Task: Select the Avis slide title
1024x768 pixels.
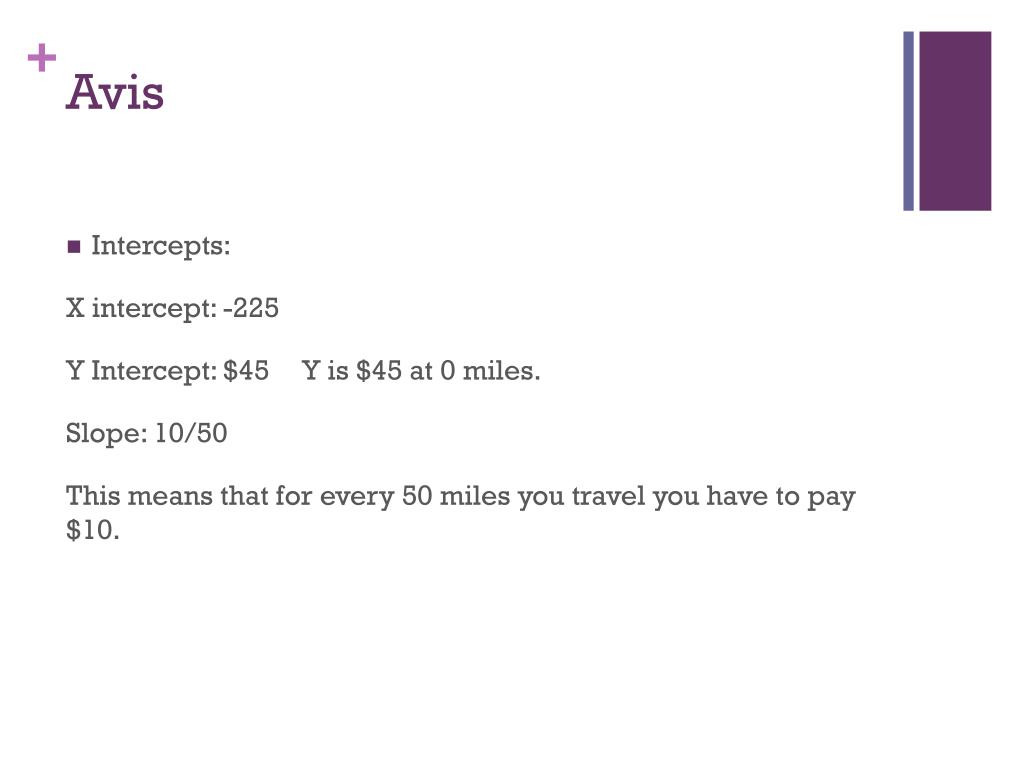Action: point(115,94)
